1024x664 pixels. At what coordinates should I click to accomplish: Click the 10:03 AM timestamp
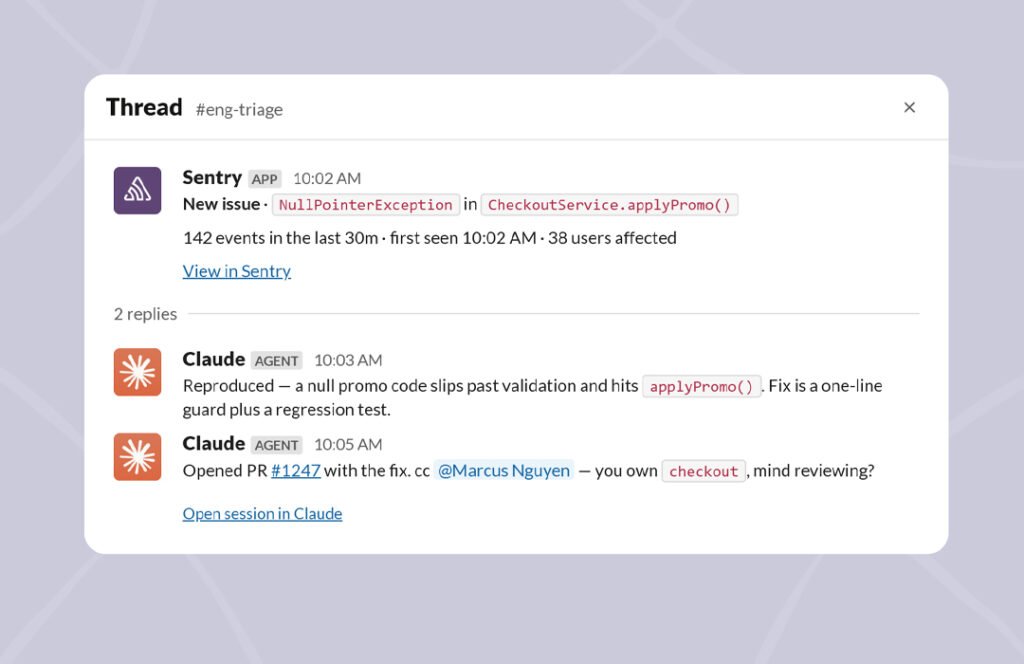[x=348, y=360]
